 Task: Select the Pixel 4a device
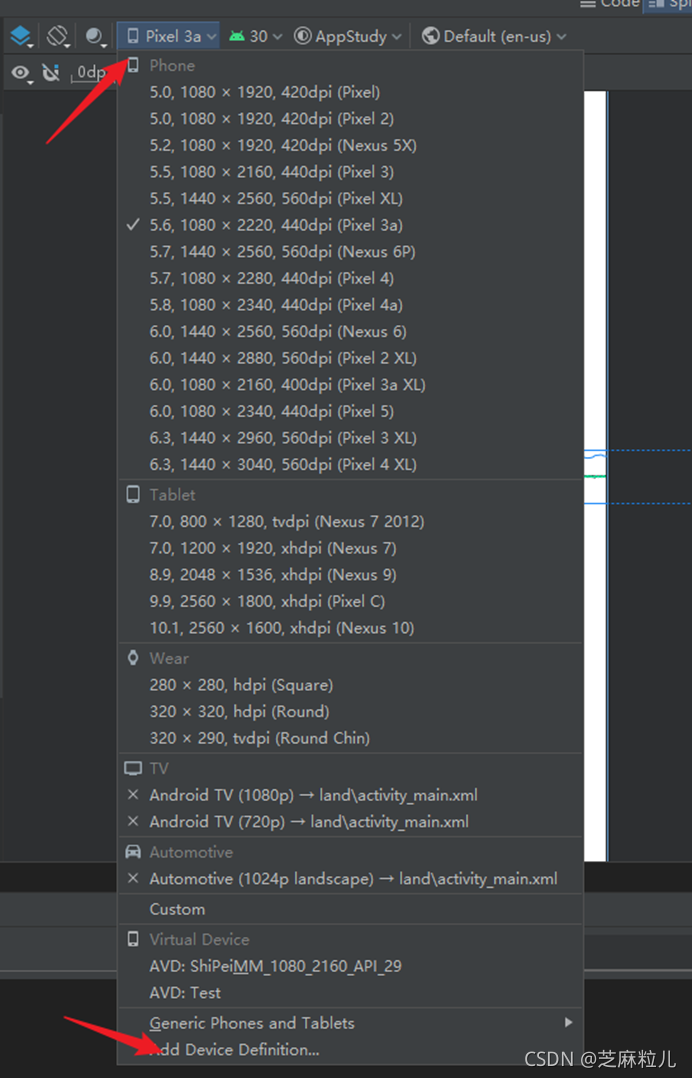350,305
